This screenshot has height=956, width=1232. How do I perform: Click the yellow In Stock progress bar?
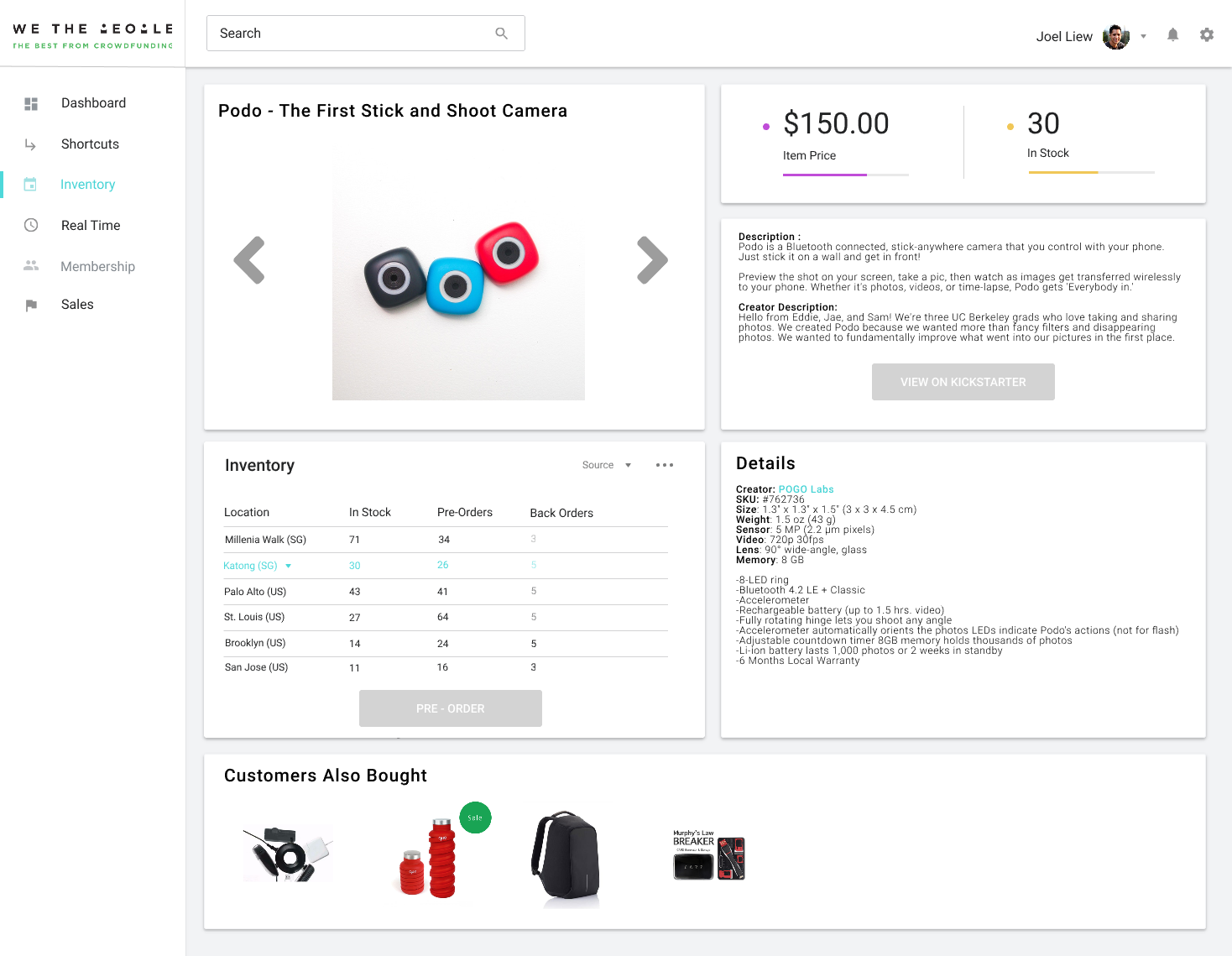point(1091,172)
